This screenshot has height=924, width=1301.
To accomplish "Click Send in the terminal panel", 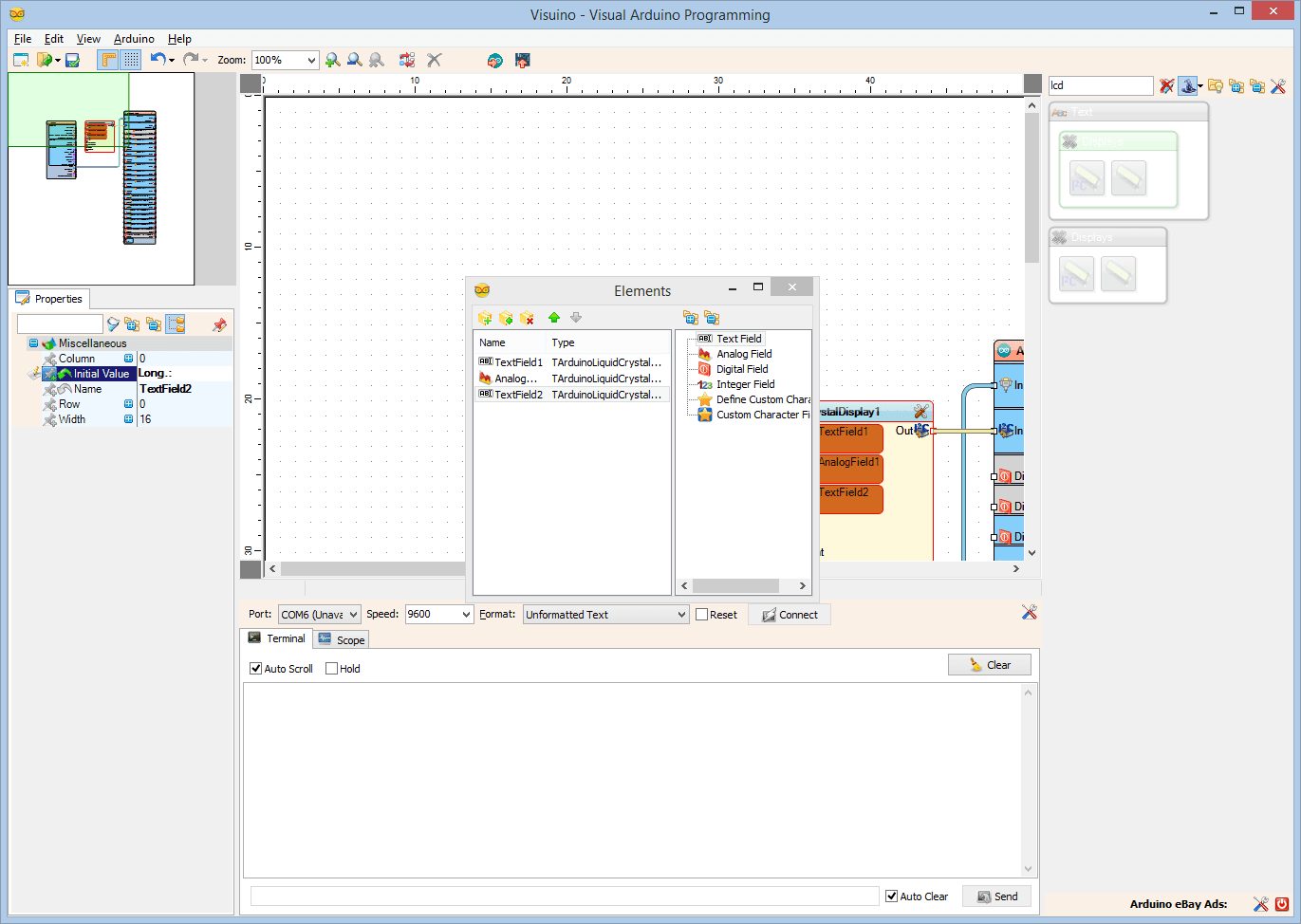I will [996, 896].
